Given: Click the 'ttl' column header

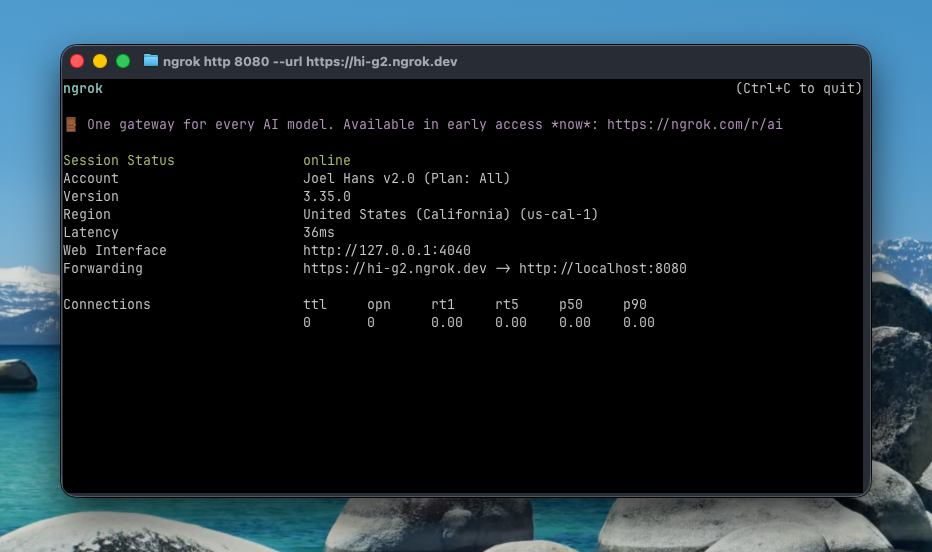Looking at the screenshot, I should click(315, 304).
